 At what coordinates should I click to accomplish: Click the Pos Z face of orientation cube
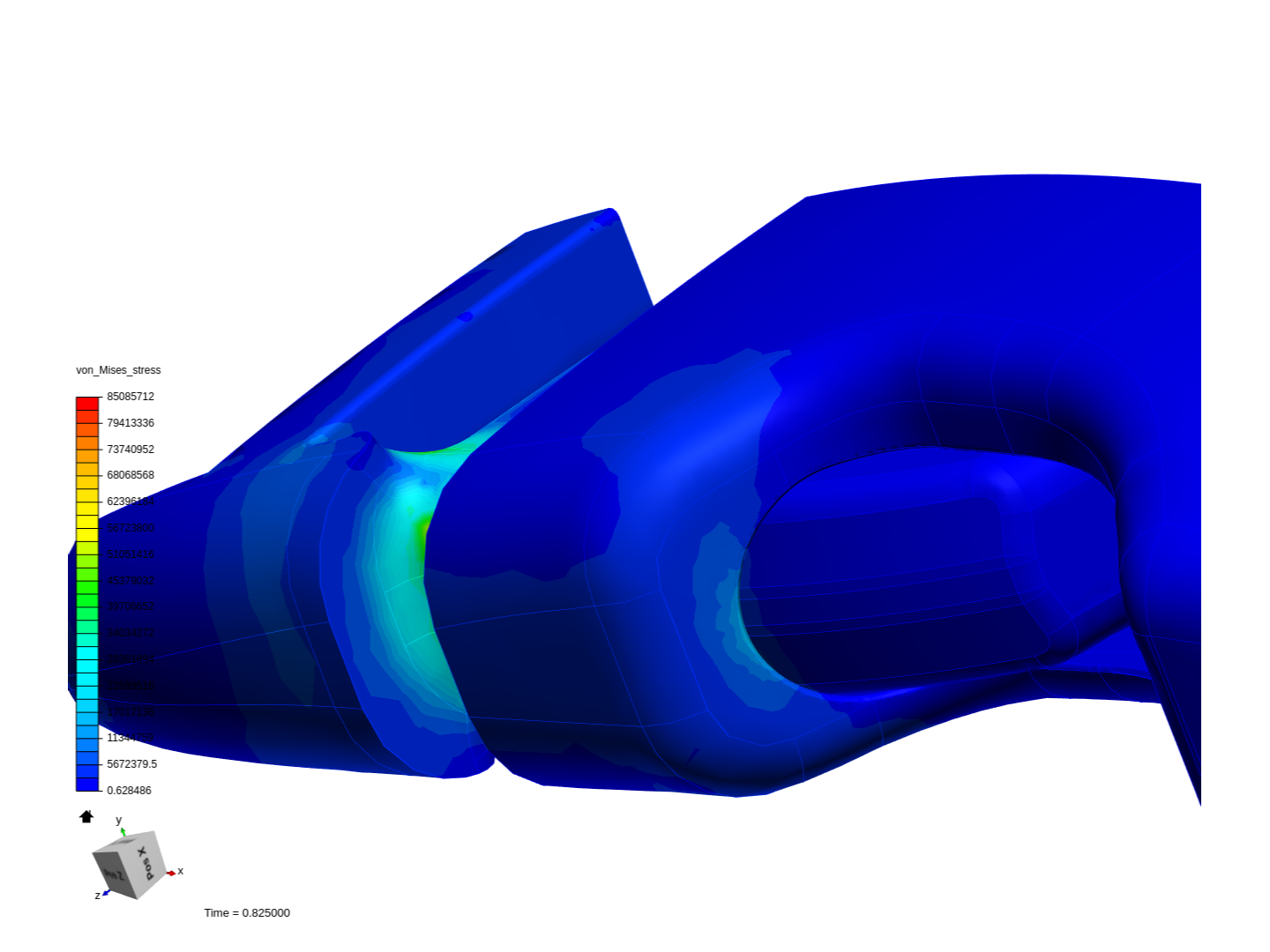(x=113, y=874)
